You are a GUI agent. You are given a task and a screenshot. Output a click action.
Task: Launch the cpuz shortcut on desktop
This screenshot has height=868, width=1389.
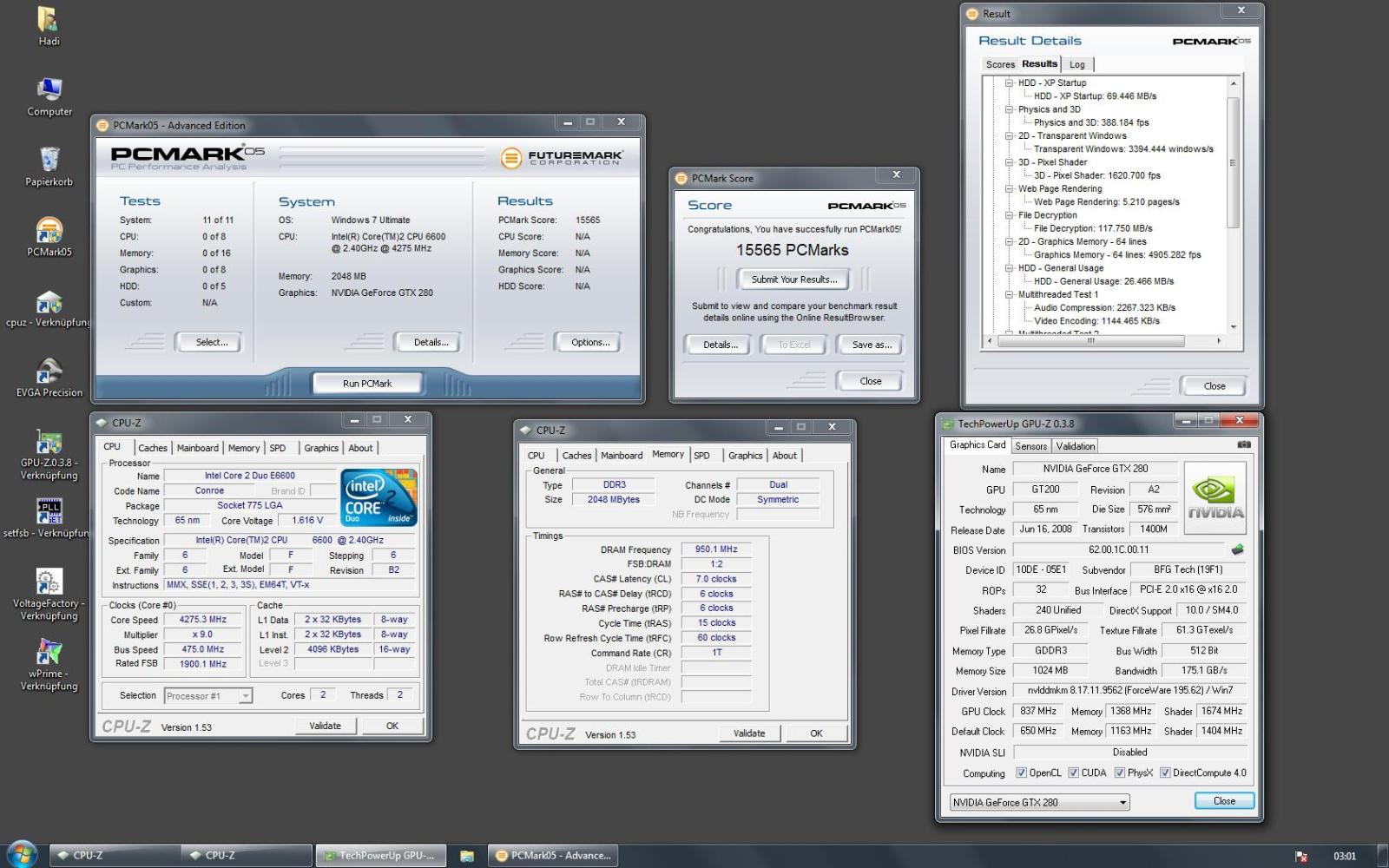[49, 308]
